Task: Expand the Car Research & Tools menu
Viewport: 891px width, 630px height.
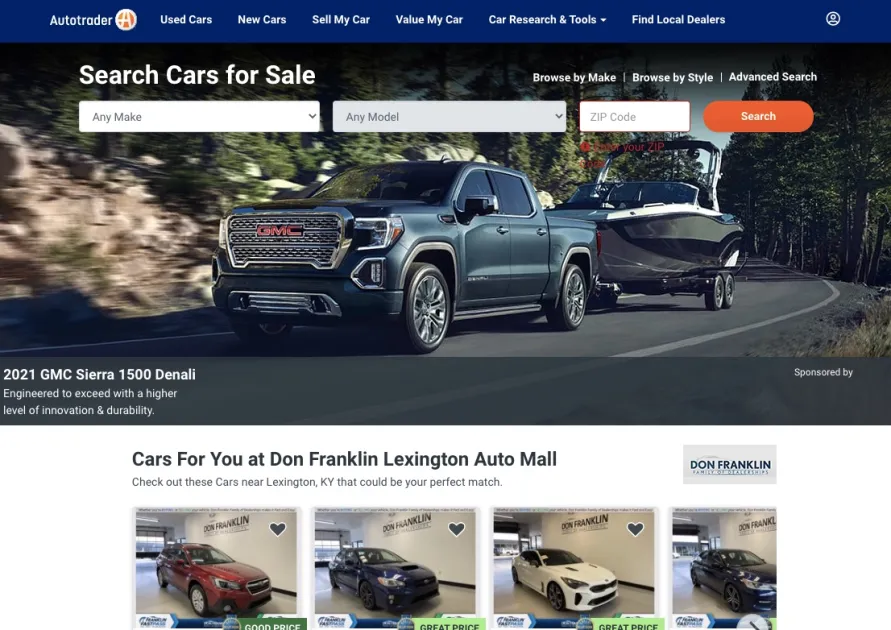Action: pyautogui.click(x=547, y=20)
